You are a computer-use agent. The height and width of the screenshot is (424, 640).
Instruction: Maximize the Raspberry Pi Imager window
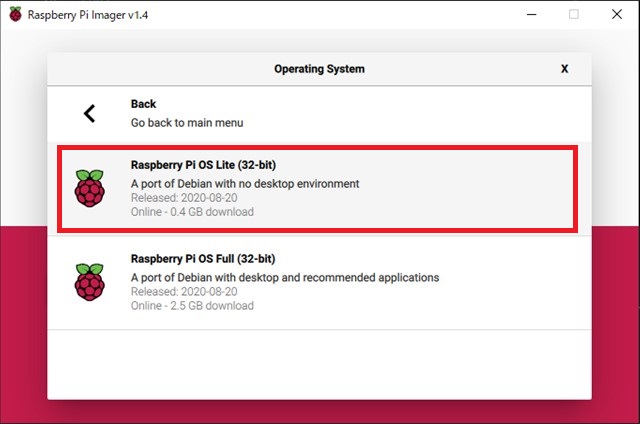(x=573, y=14)
